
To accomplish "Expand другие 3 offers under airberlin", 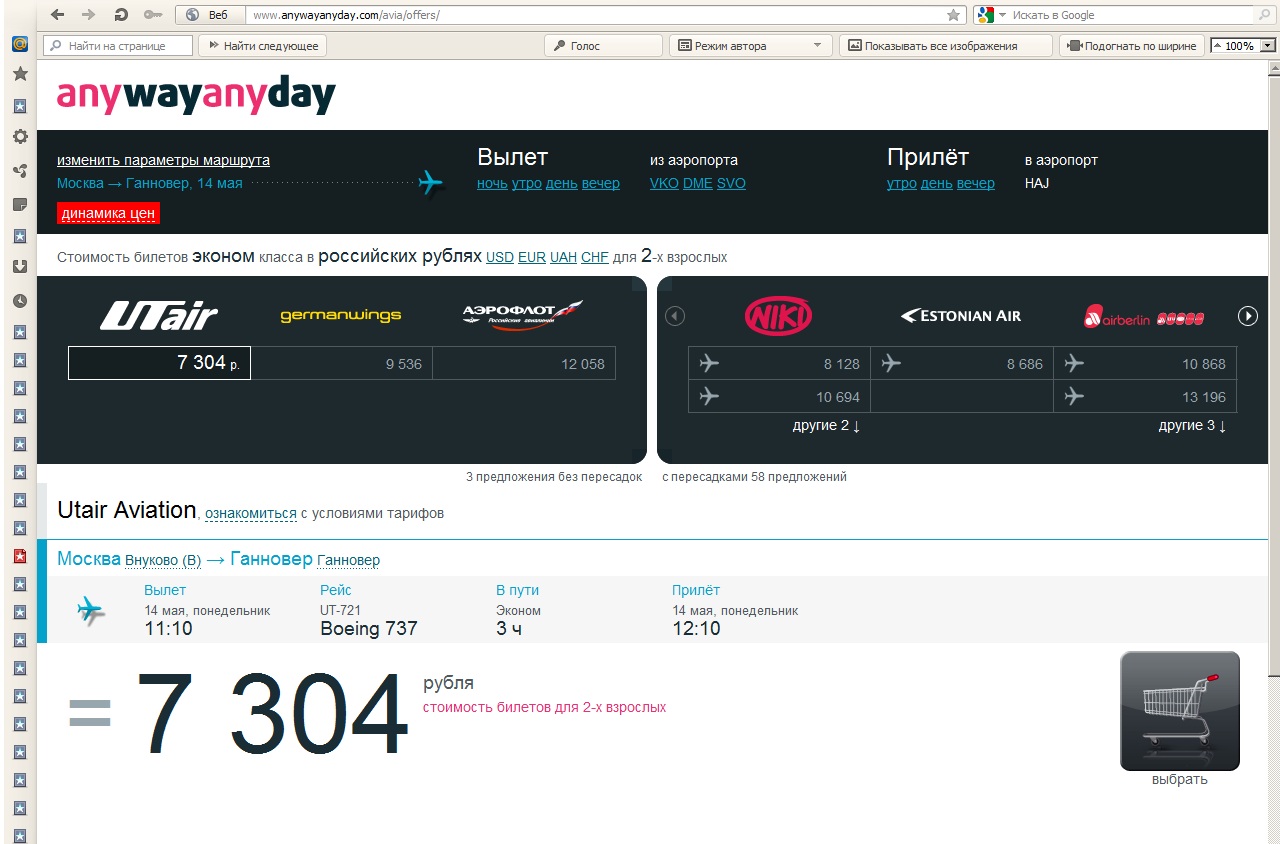I will click(x=1192, y=426).
